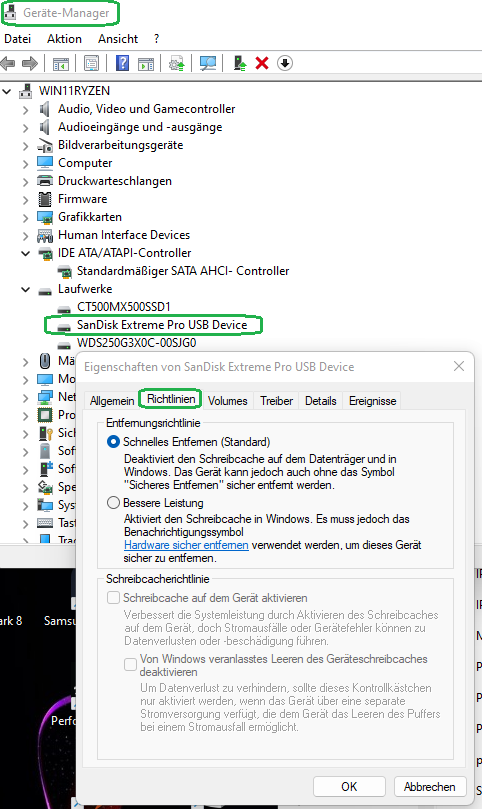Check Von Windows veranlasstes Leeren deaktivieren box
Viewport: 482px width, 809px height.
point(130,665)
